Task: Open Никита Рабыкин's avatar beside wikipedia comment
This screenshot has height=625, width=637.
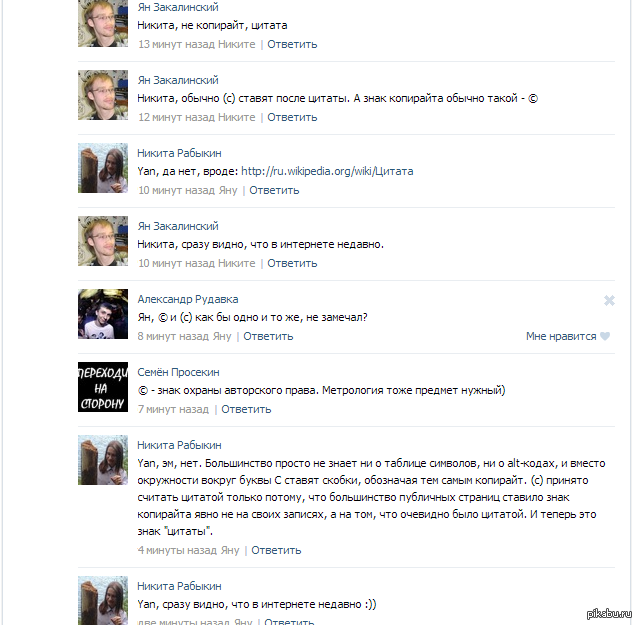Action: (103, 168)
